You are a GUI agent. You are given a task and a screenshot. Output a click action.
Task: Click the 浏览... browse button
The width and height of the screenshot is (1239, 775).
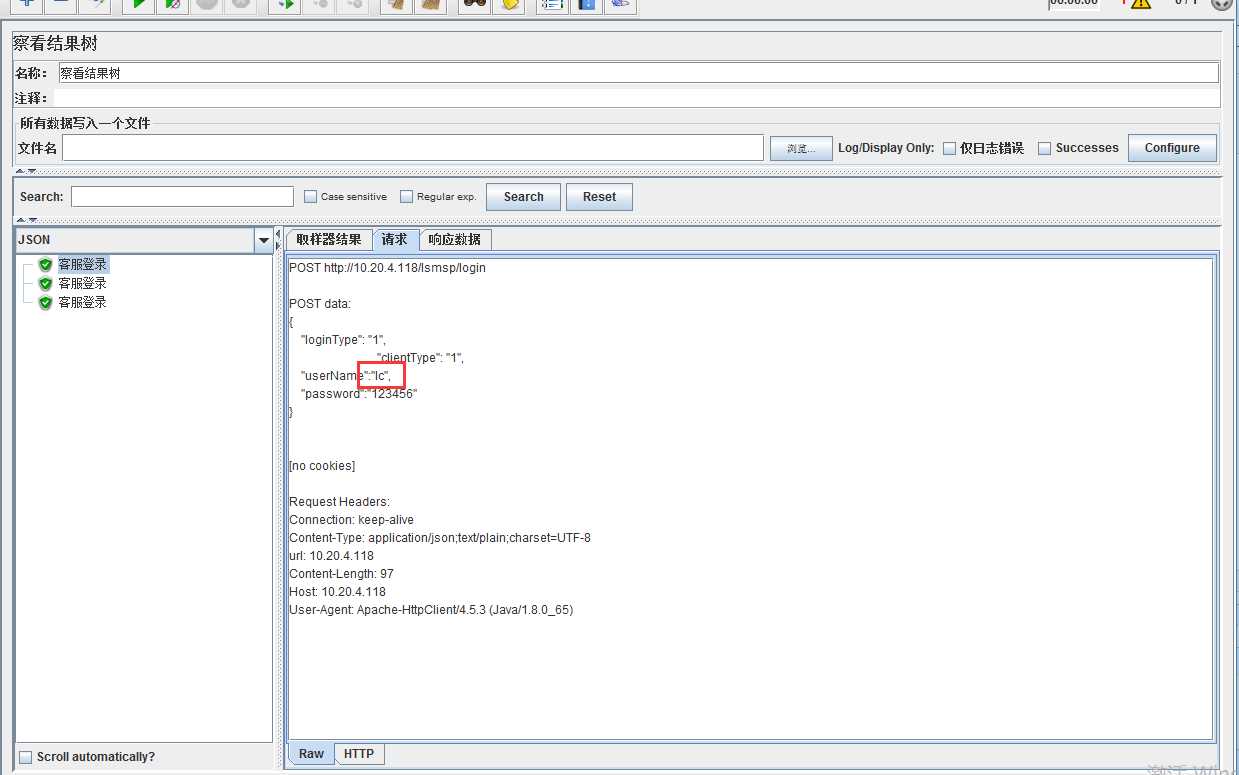pyautogui.click(x=801, y=148)
